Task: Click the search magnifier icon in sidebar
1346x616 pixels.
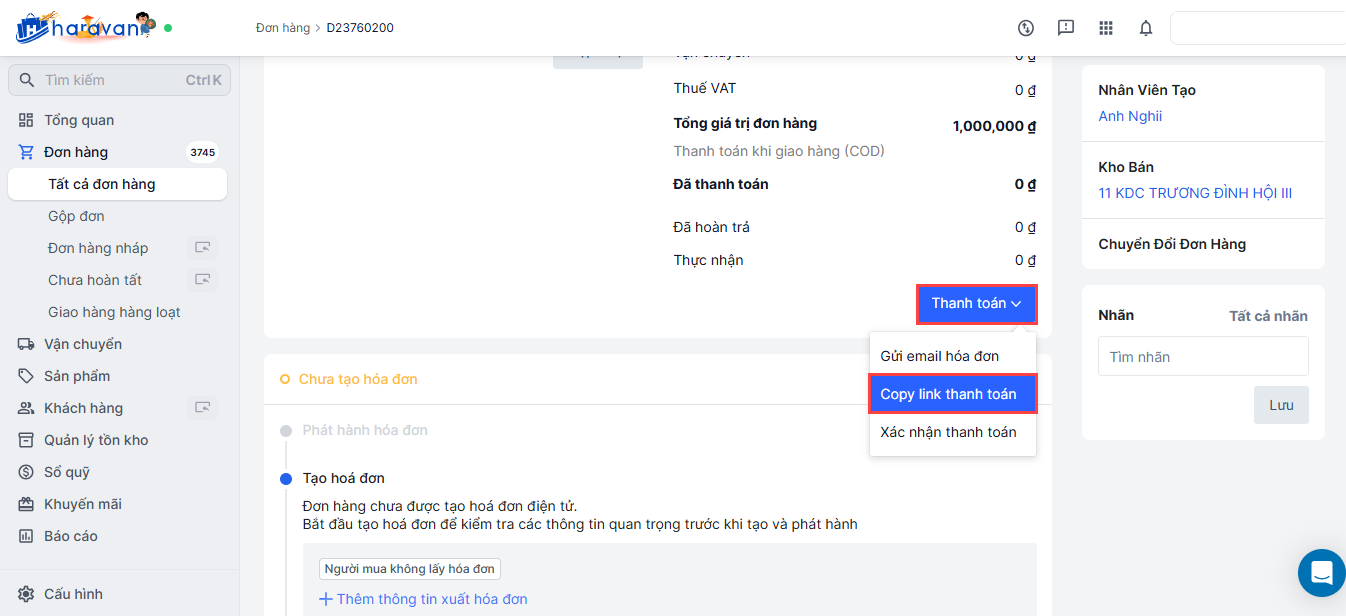Action: [x=26, y=80]
